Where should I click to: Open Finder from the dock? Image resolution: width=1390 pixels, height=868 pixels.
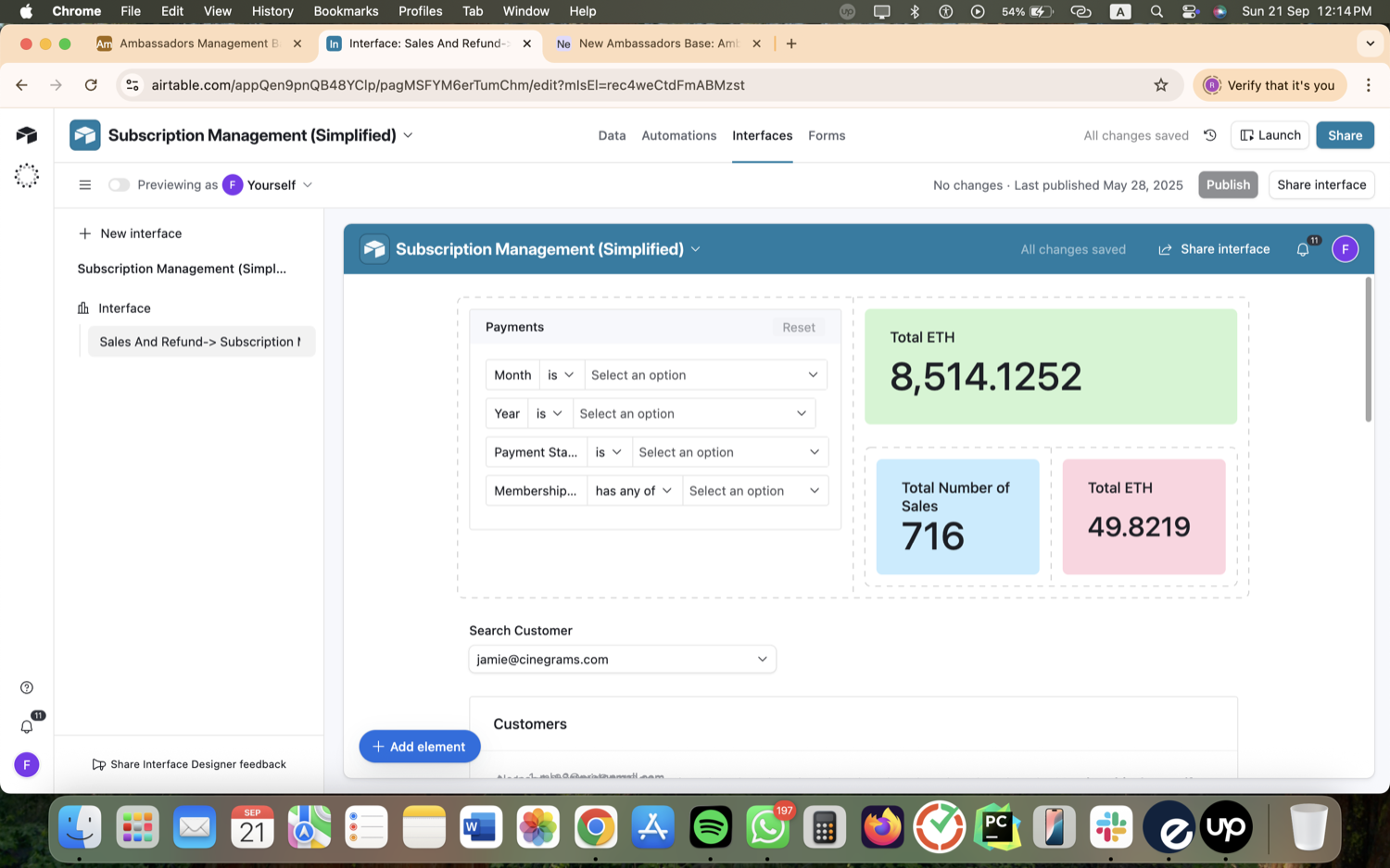click(81, 827)
